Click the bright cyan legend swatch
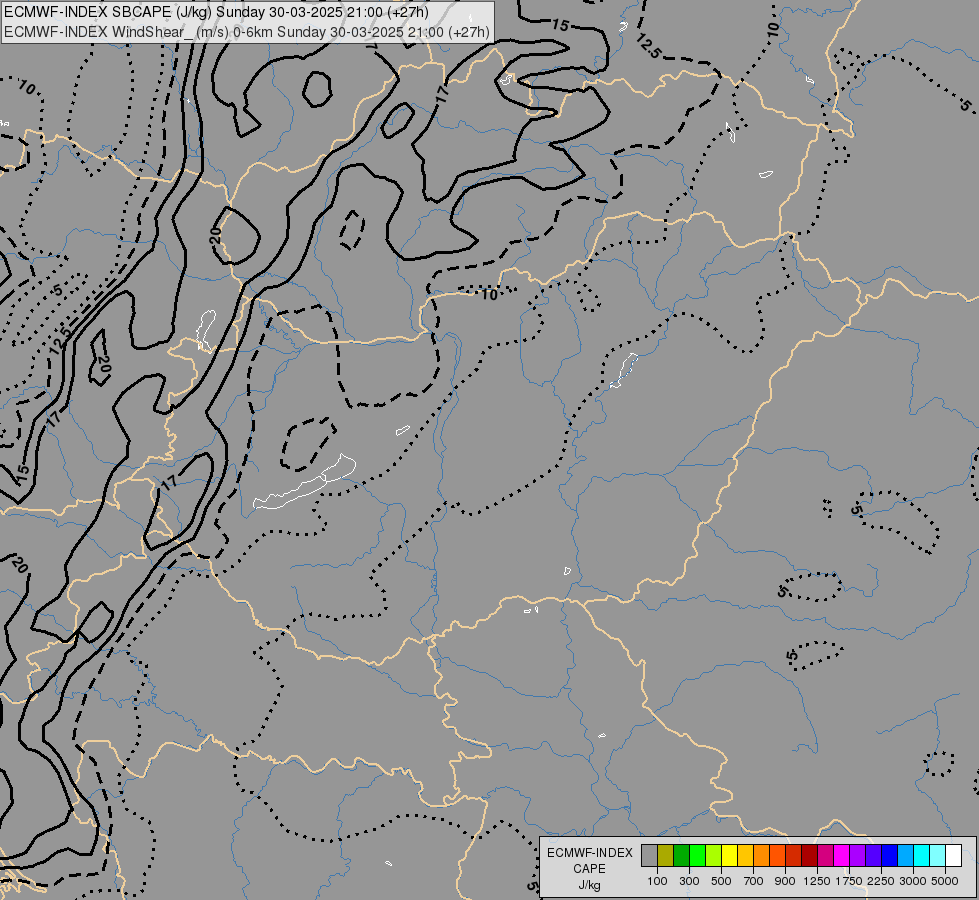The height and width of the screenshot is (900, 979). coord(922,856)
